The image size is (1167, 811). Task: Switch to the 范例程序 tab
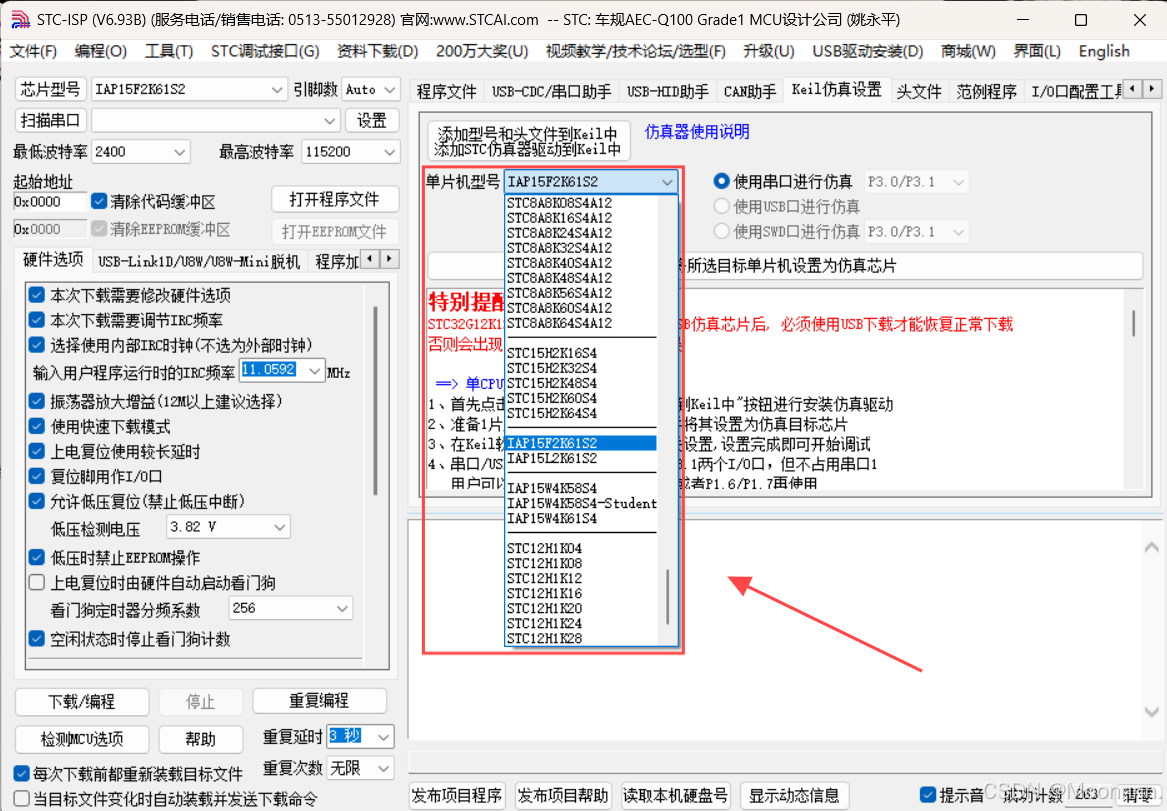[x=986, y=91]
